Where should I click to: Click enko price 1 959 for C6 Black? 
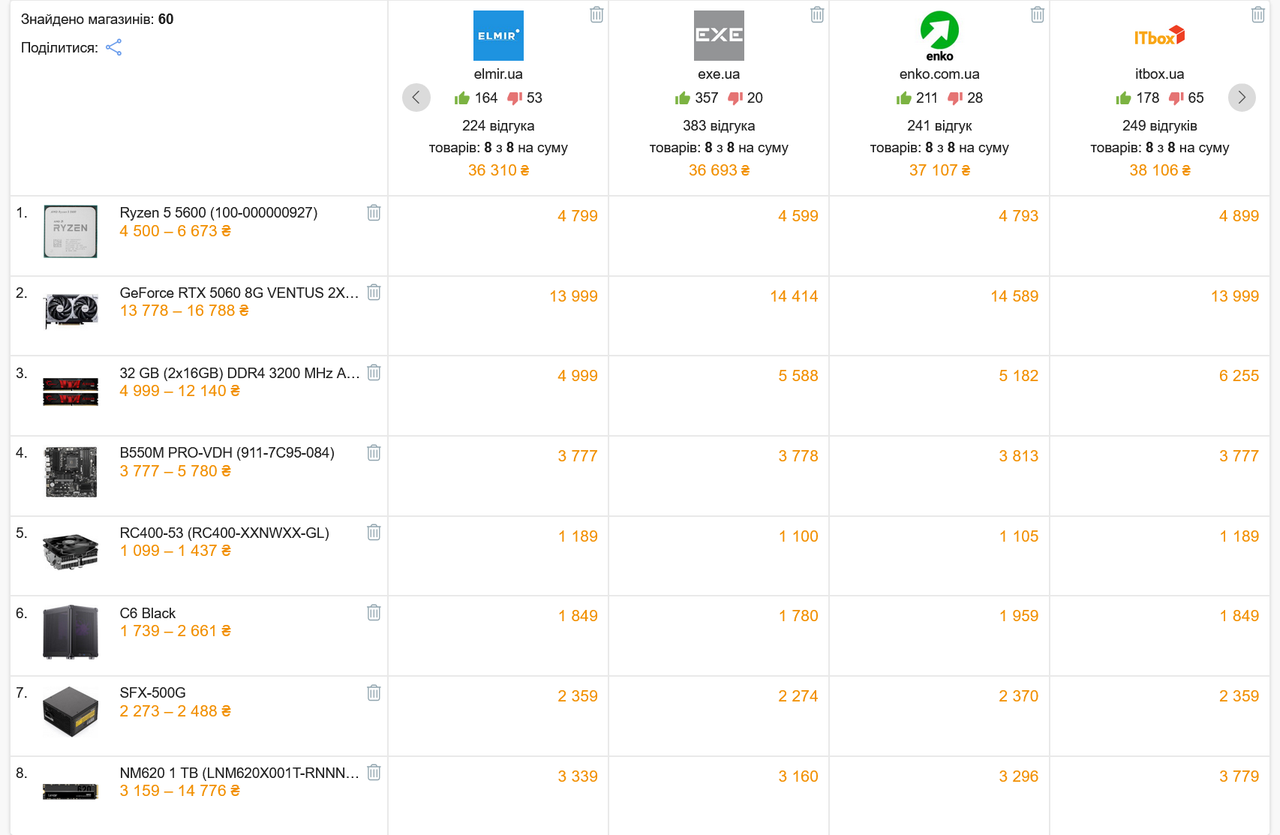pos(1018,616)
